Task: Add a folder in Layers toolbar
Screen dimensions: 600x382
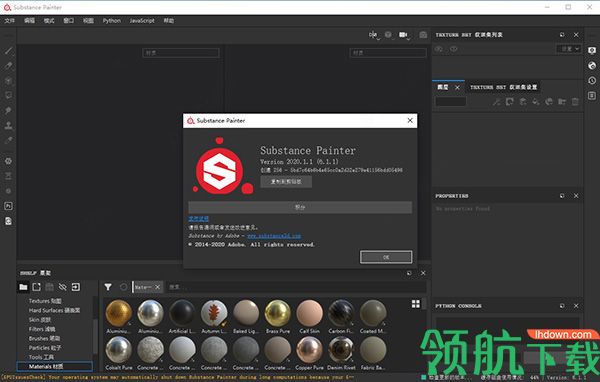Action: pos(562,101)
